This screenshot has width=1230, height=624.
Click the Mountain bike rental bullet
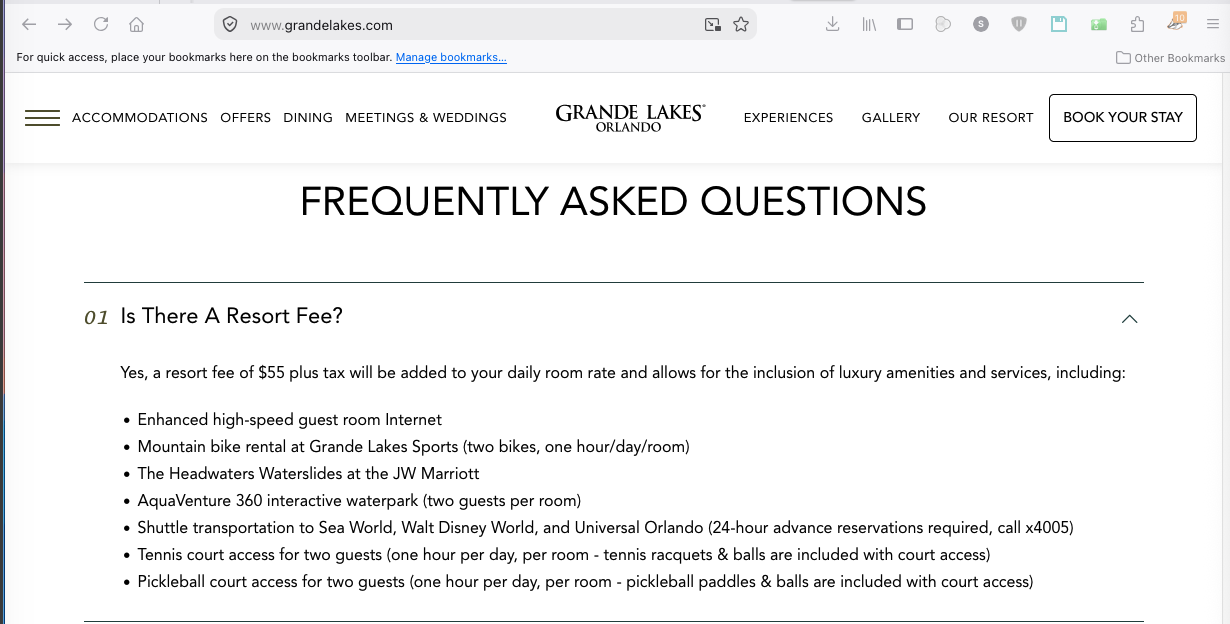pyautogui.click(x=414, y=447)
